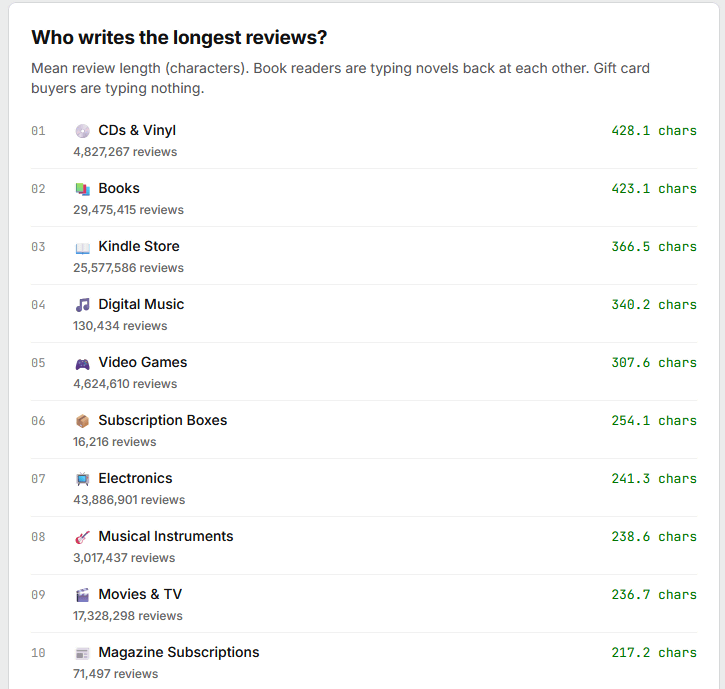Click the CDs & Vinyl disc icon

82,131
